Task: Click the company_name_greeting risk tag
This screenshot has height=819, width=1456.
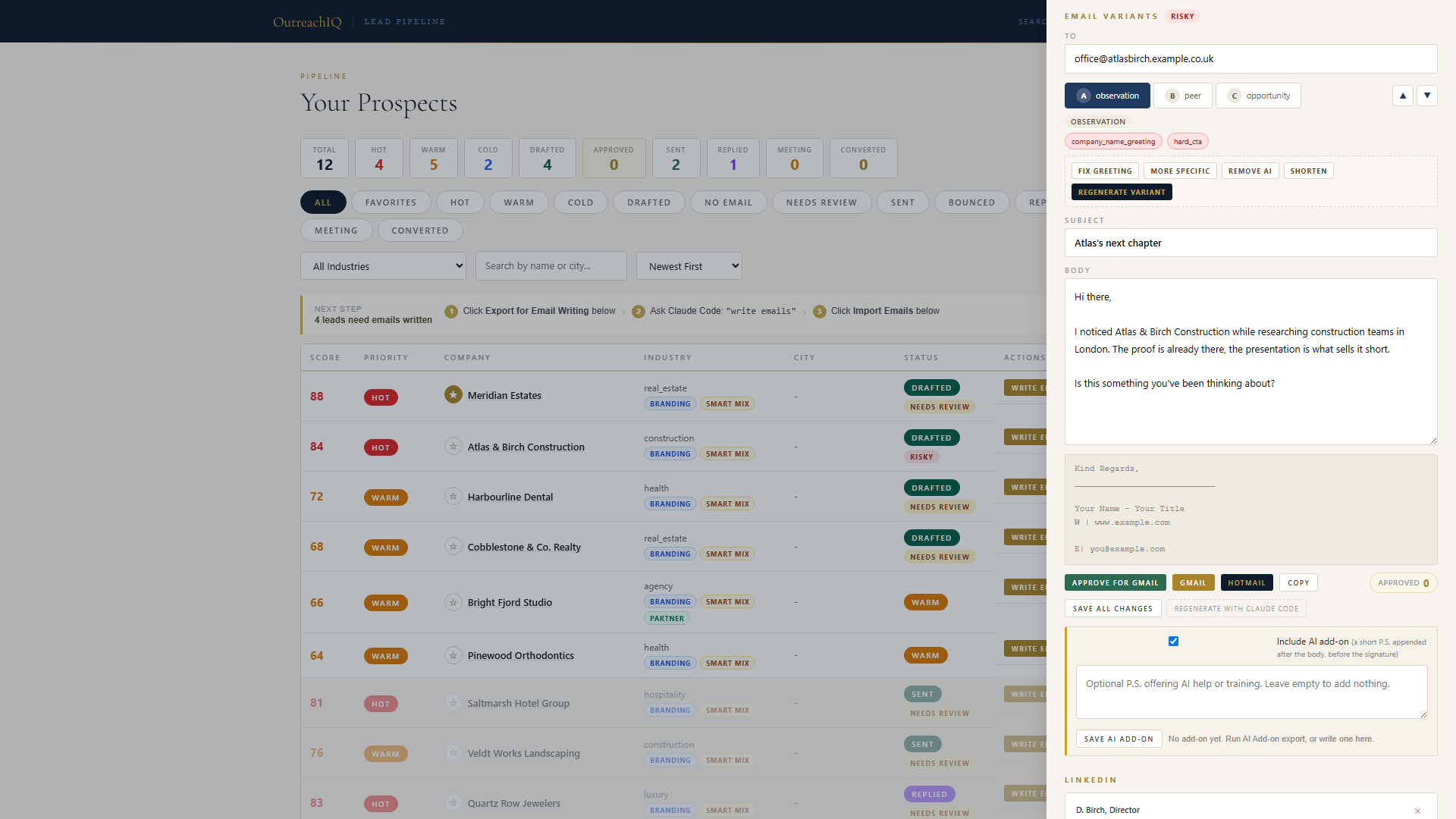Action: 1113,142
